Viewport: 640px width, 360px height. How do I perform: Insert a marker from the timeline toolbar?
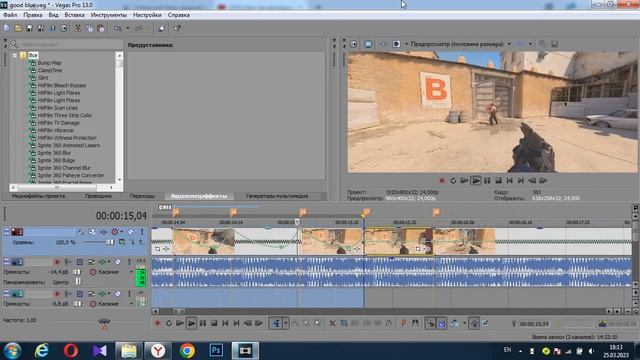coord(404,323)
